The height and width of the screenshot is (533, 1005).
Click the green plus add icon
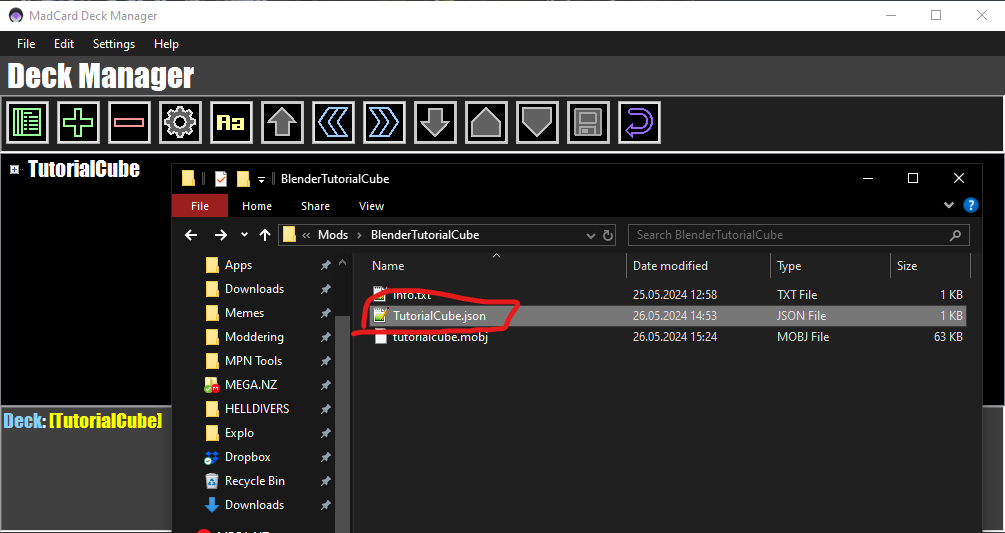tap(78, 122)
